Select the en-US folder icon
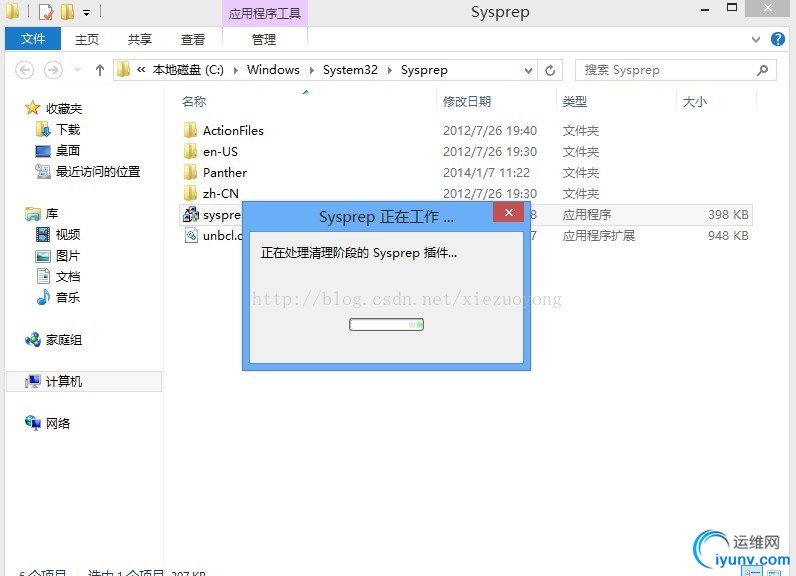The height and width of the screenshot is (576, 796). click(190, 151)
